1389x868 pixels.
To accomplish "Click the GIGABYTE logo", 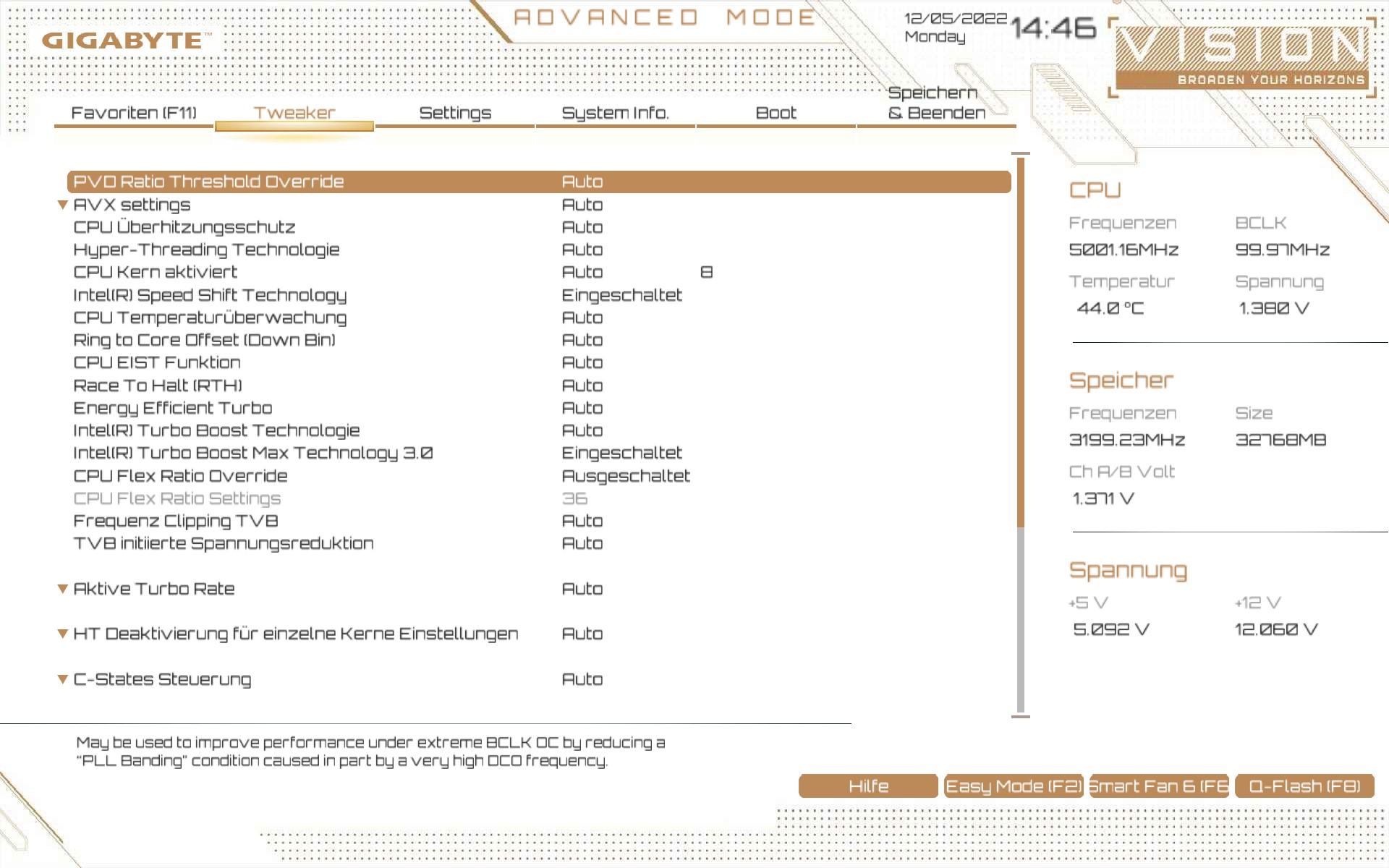I will (x=127, y=41).
